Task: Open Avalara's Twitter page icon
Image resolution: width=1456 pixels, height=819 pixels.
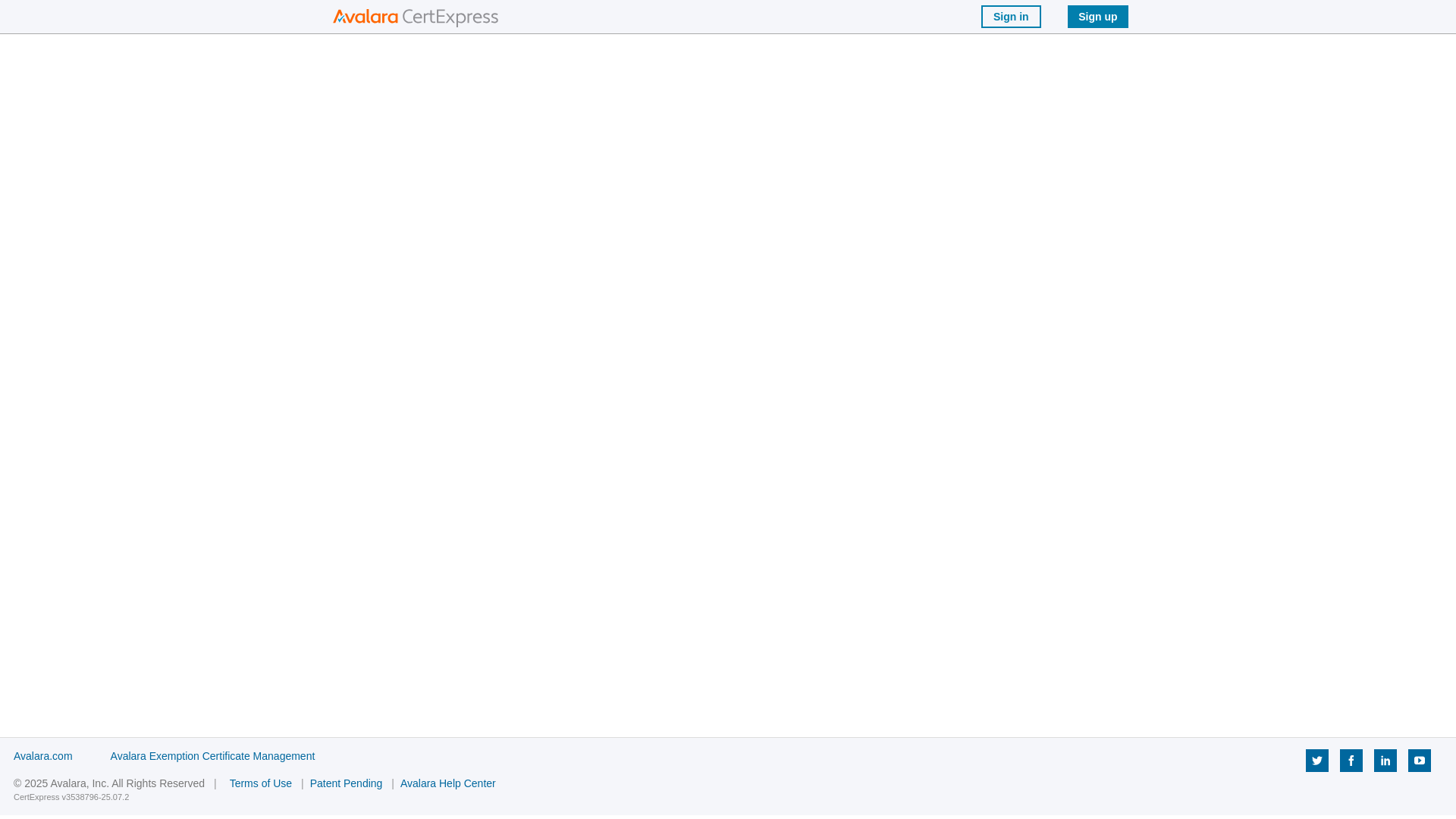Action: pyautogui.click(x=1317, y=761)
